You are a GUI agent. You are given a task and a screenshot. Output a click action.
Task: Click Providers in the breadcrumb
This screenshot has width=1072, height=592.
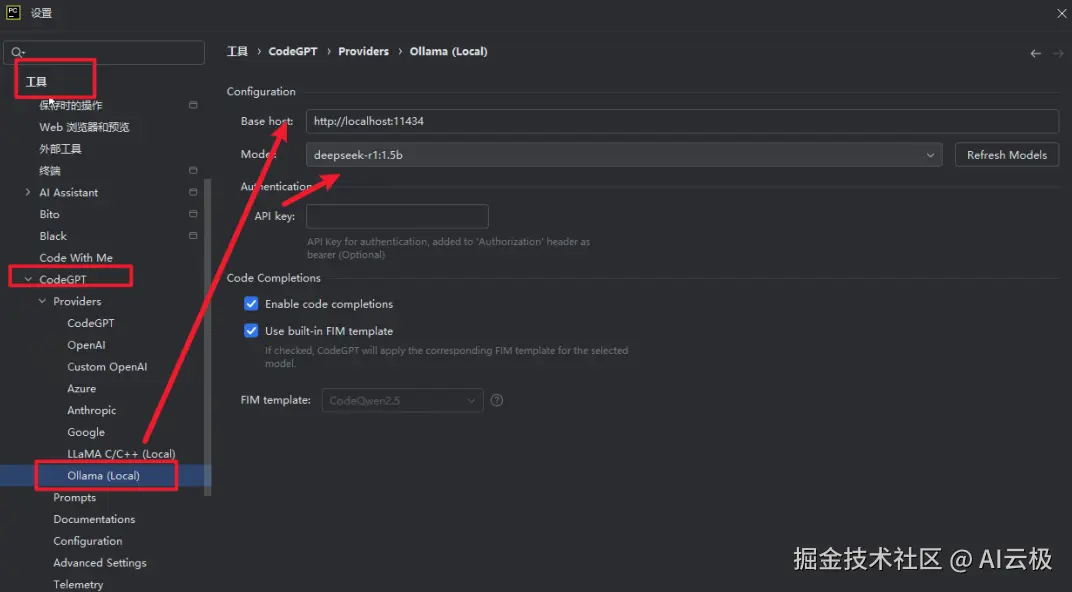click(x=363, y=51)
